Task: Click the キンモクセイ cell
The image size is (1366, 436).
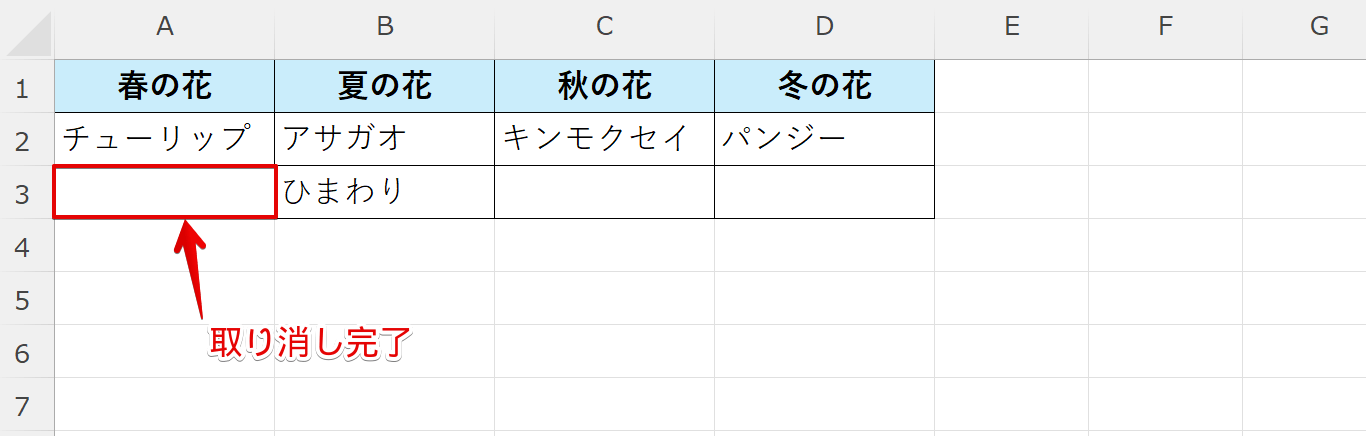Action: [x=604, y=139]
